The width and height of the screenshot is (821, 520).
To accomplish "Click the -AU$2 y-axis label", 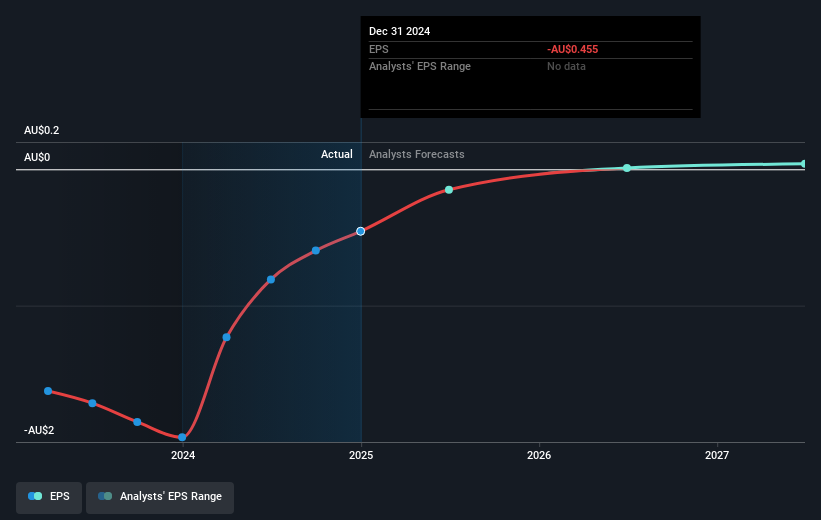I will tap(39, 430).
